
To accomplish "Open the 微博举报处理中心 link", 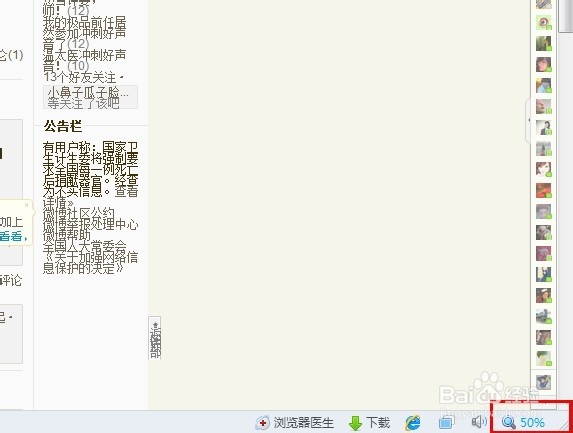I will [x=91, y=224].
